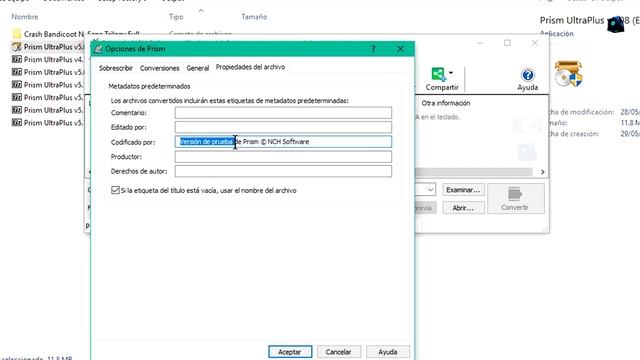
Task: Uncheck the use file name for title checkbox
Action: [x=115, y=190]
